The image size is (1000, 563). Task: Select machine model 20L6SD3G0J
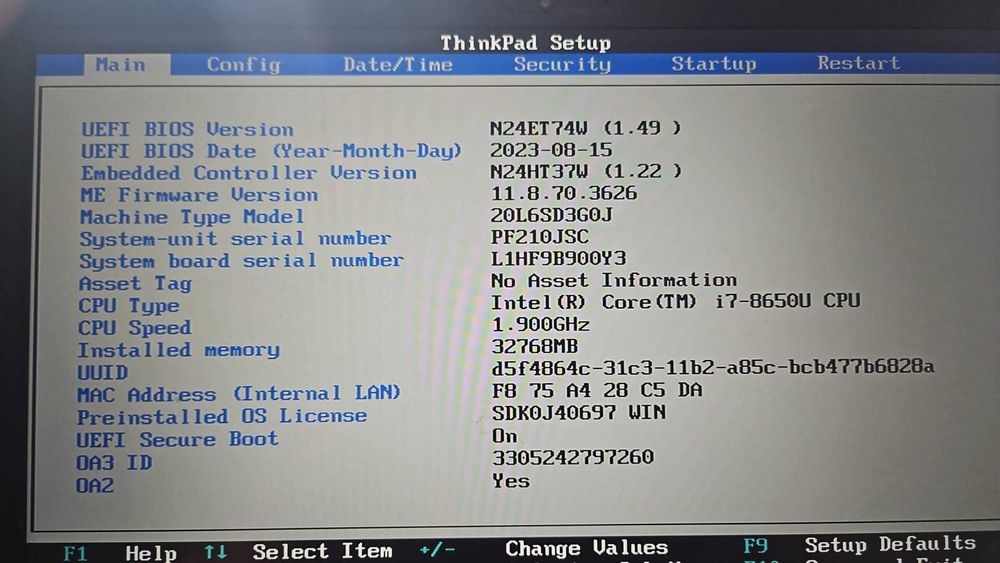pyautogui.click(x=552, y=215)
